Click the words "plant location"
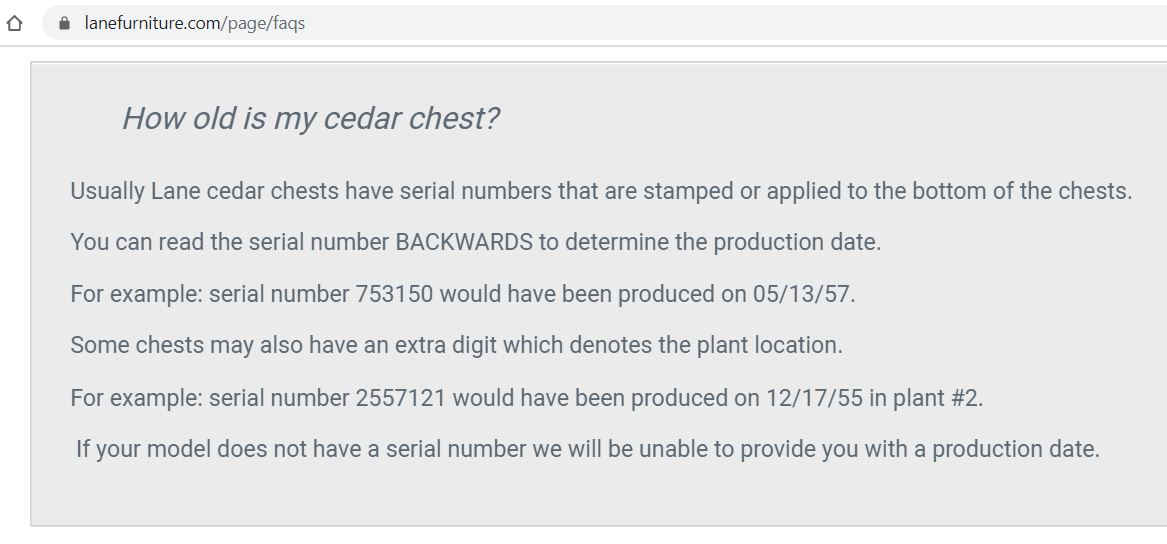 776,345
